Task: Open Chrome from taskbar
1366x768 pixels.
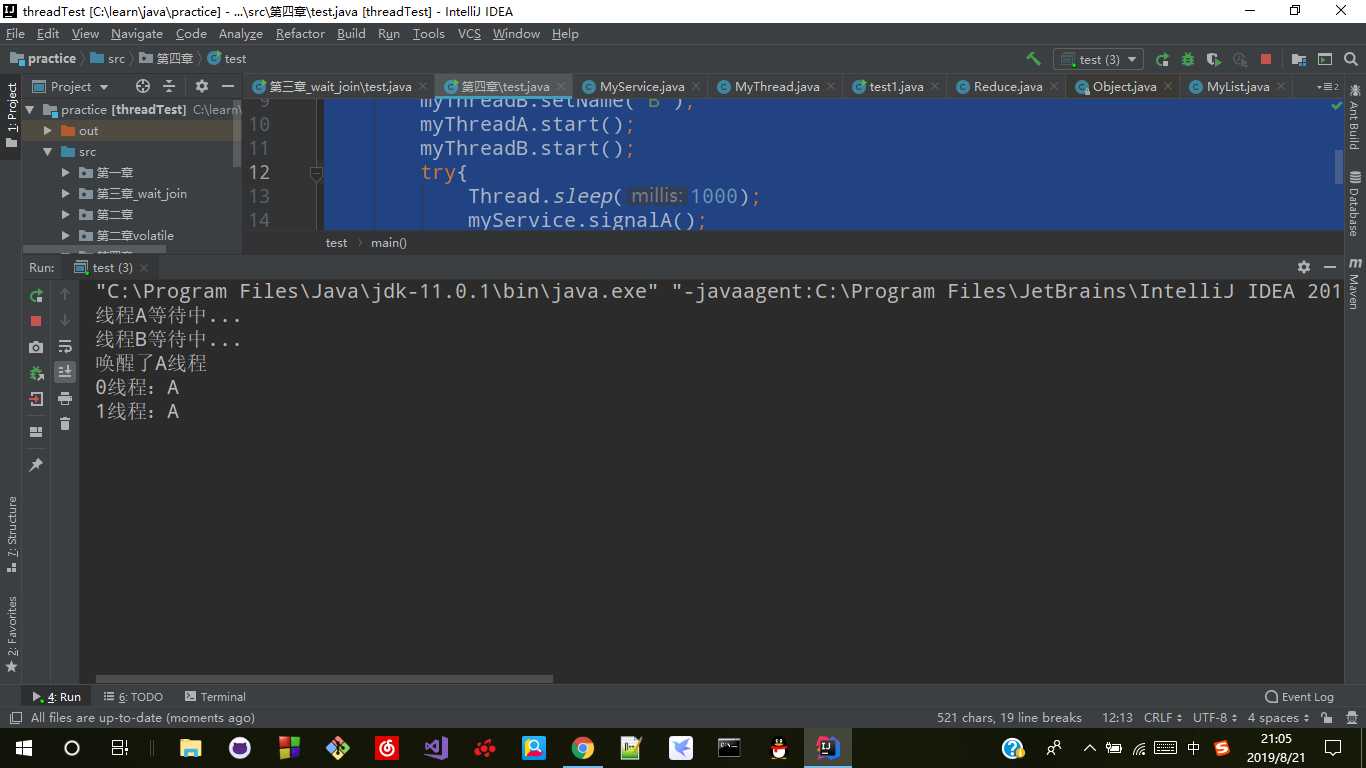Action: pos(582,748)
